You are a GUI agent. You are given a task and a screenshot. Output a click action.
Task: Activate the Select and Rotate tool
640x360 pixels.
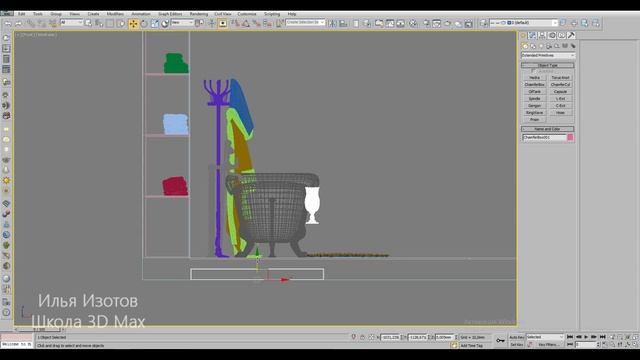tap(144, 23)
